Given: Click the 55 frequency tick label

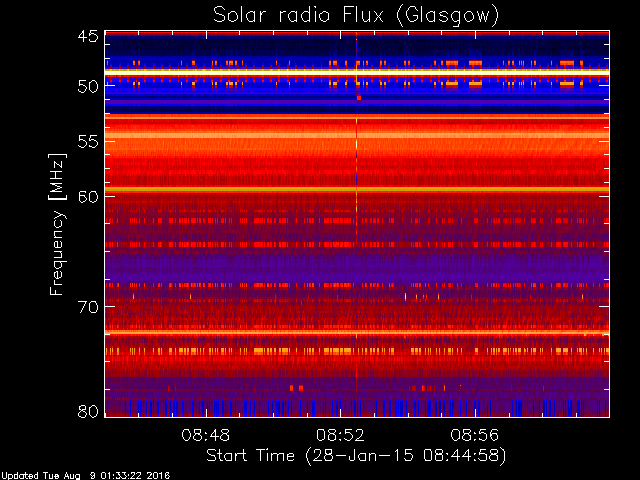Looking at the screenshot, I should coord(88,142).
